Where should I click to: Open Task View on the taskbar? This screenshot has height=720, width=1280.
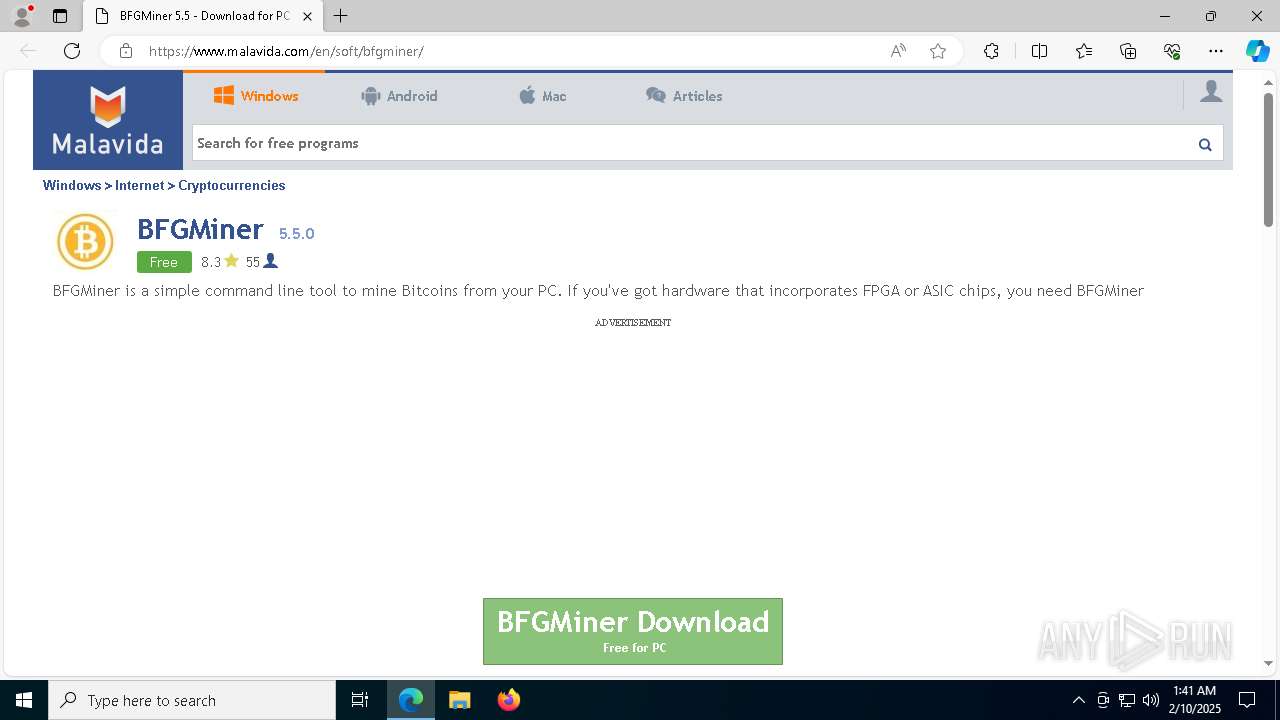360,700
